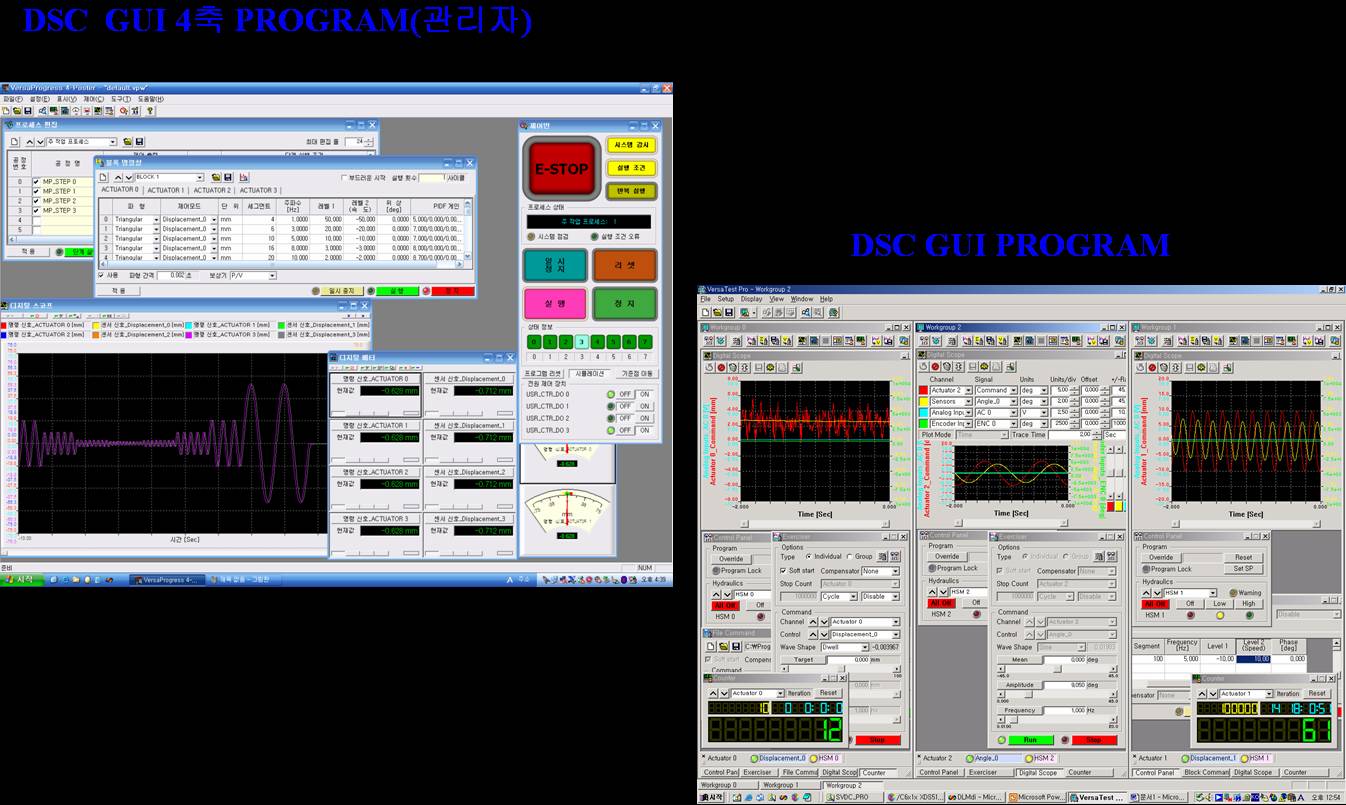The height and width of the screenshot is (805, 1346).
Task: Click the new document icon in process editor
Action: tap(15, 142)
